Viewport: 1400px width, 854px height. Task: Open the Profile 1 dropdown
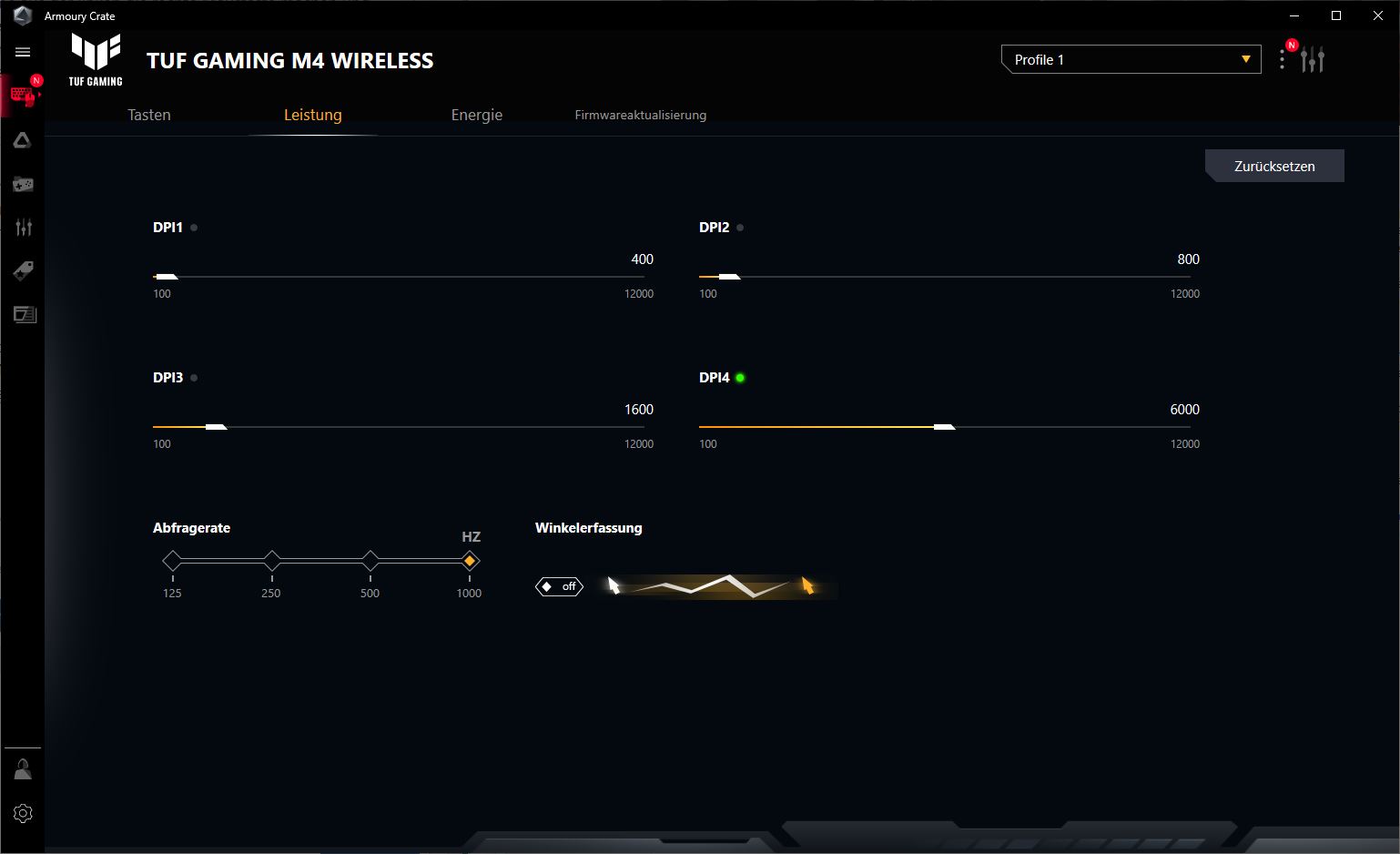[x=1131, y=59]
